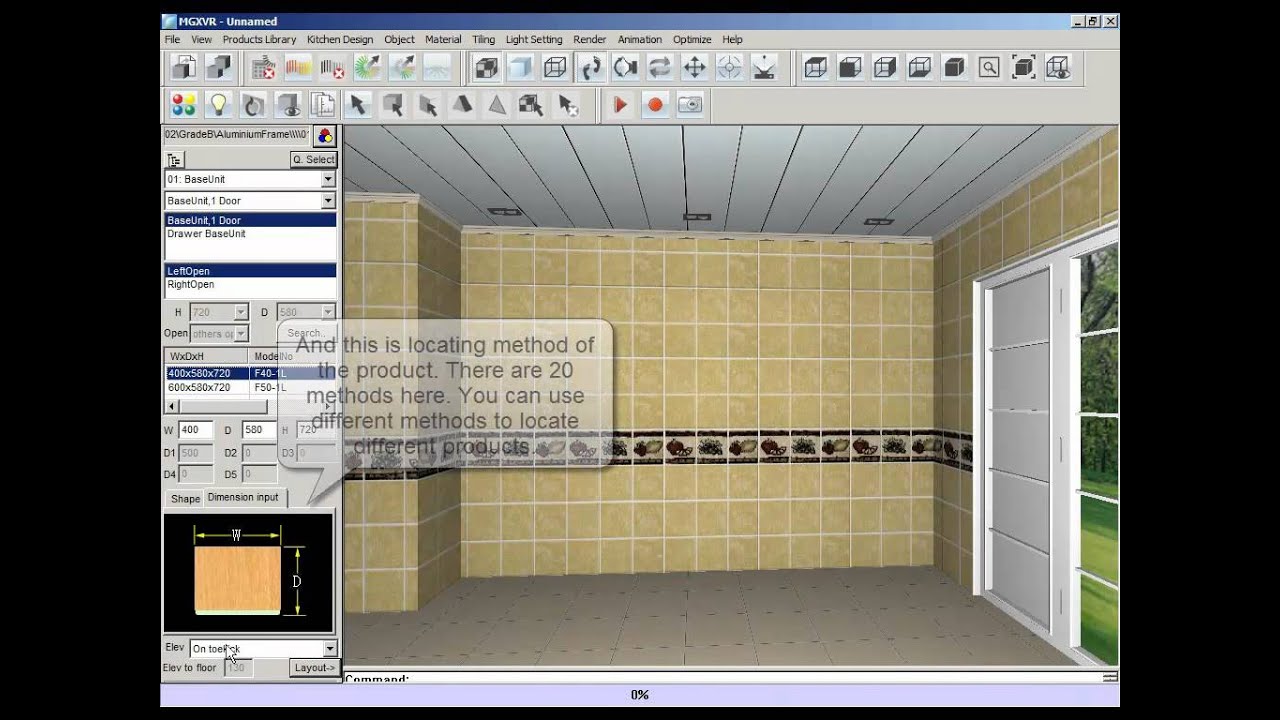Screen dimensions: 1280x720
Task: Click the wireframe cube with dark top icon
Action: point(816,68)
